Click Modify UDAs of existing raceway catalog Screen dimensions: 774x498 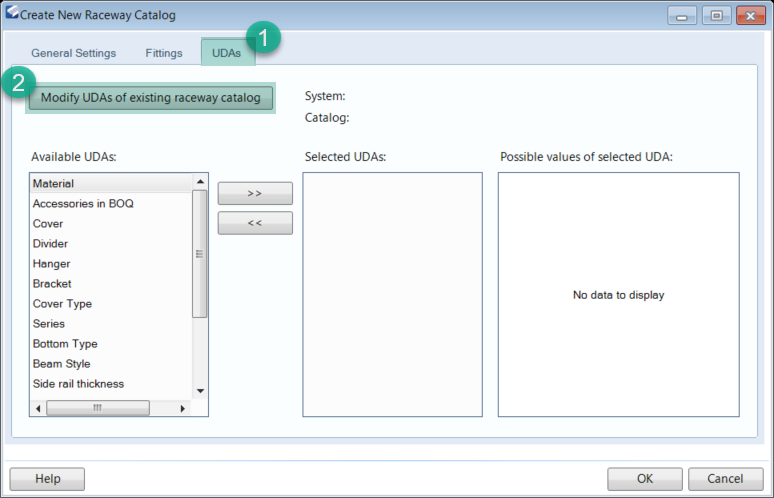point(151,98)
